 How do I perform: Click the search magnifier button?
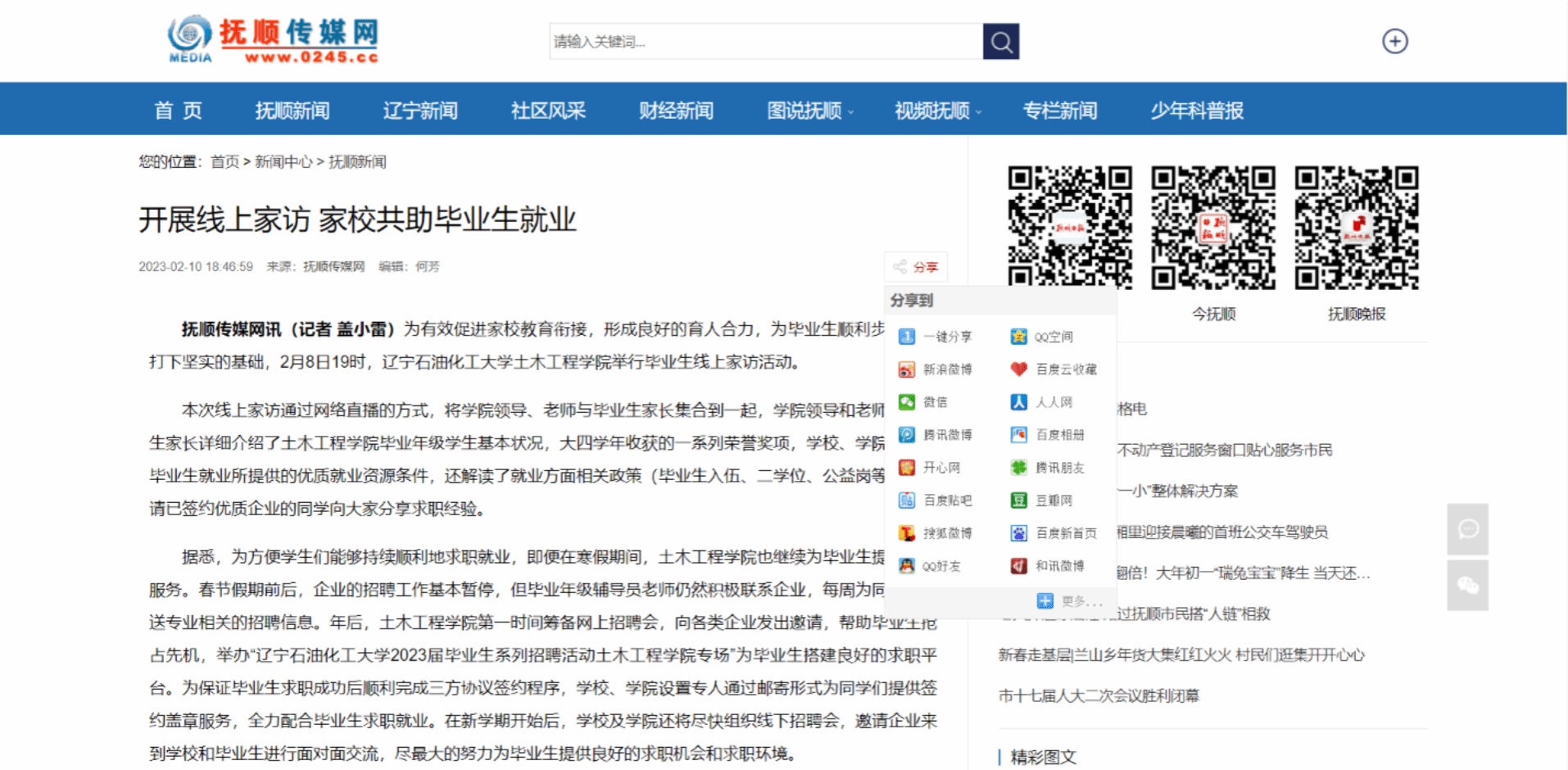pyautogui.click(x=1000, y=42)
